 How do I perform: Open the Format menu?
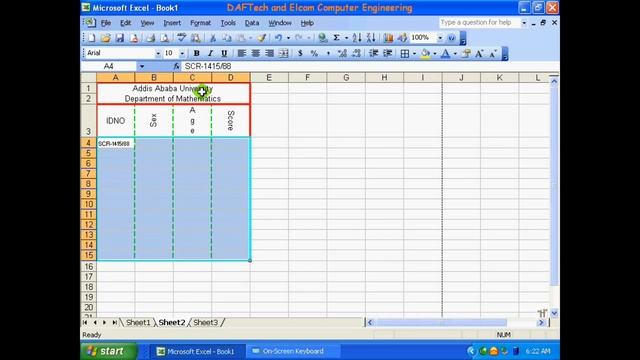click(x=200, y=23)
